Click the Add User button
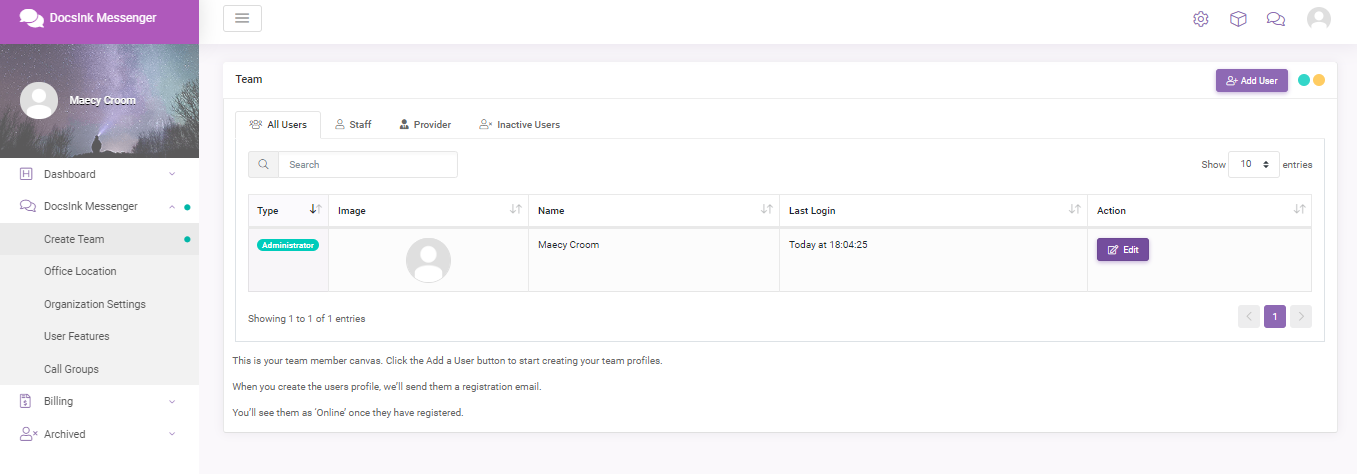The image size is (1357, 474). coord(1252,80)
